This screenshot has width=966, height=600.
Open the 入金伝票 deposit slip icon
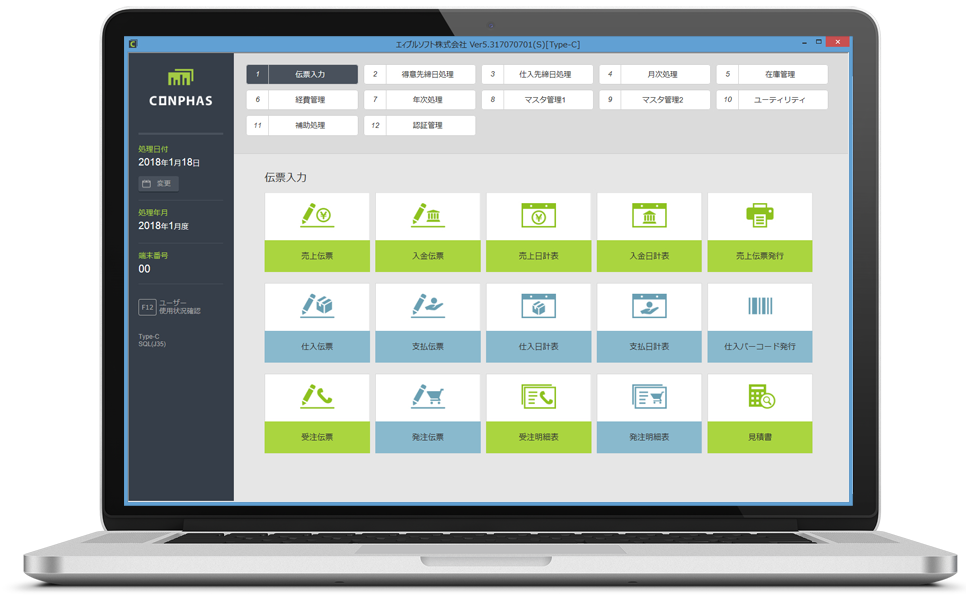pos(428,217)
